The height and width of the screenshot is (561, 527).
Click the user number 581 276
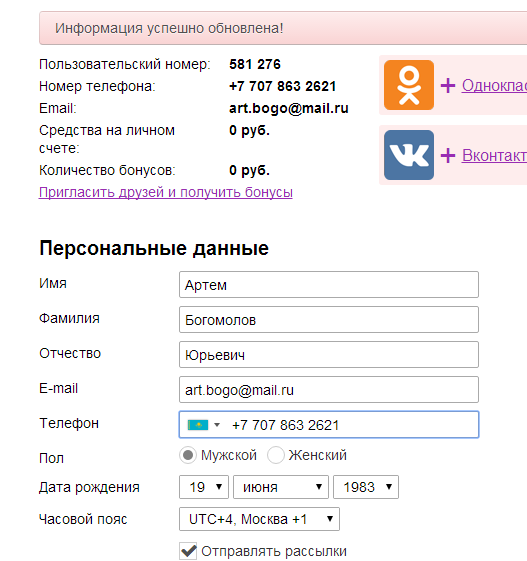point(255,64)
